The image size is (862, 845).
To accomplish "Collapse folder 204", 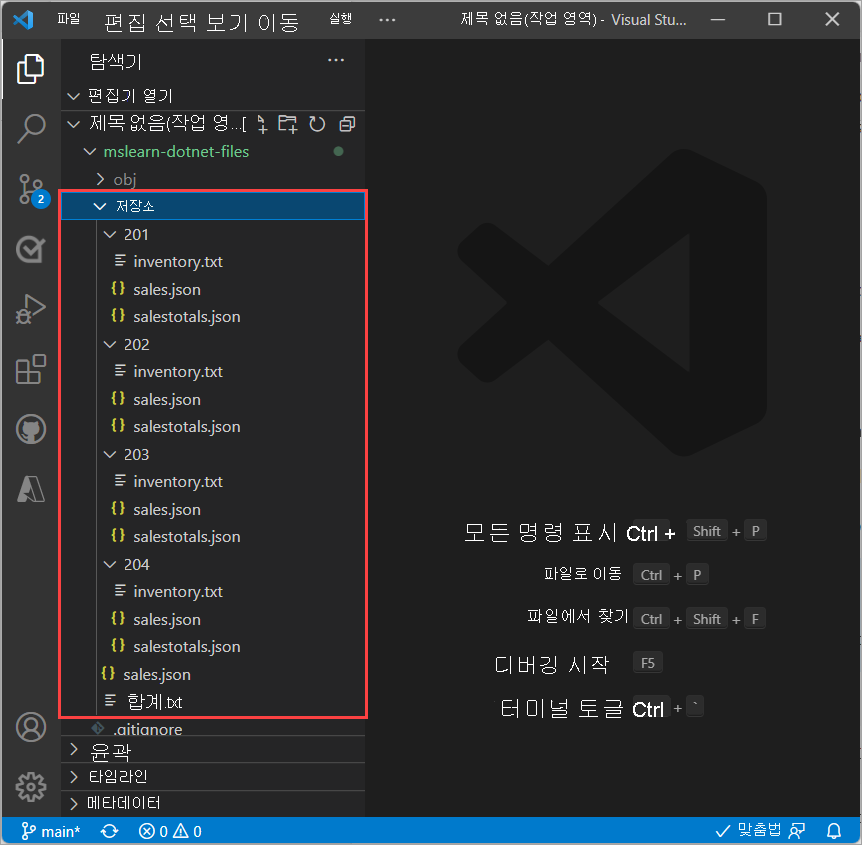I will 213,565.
